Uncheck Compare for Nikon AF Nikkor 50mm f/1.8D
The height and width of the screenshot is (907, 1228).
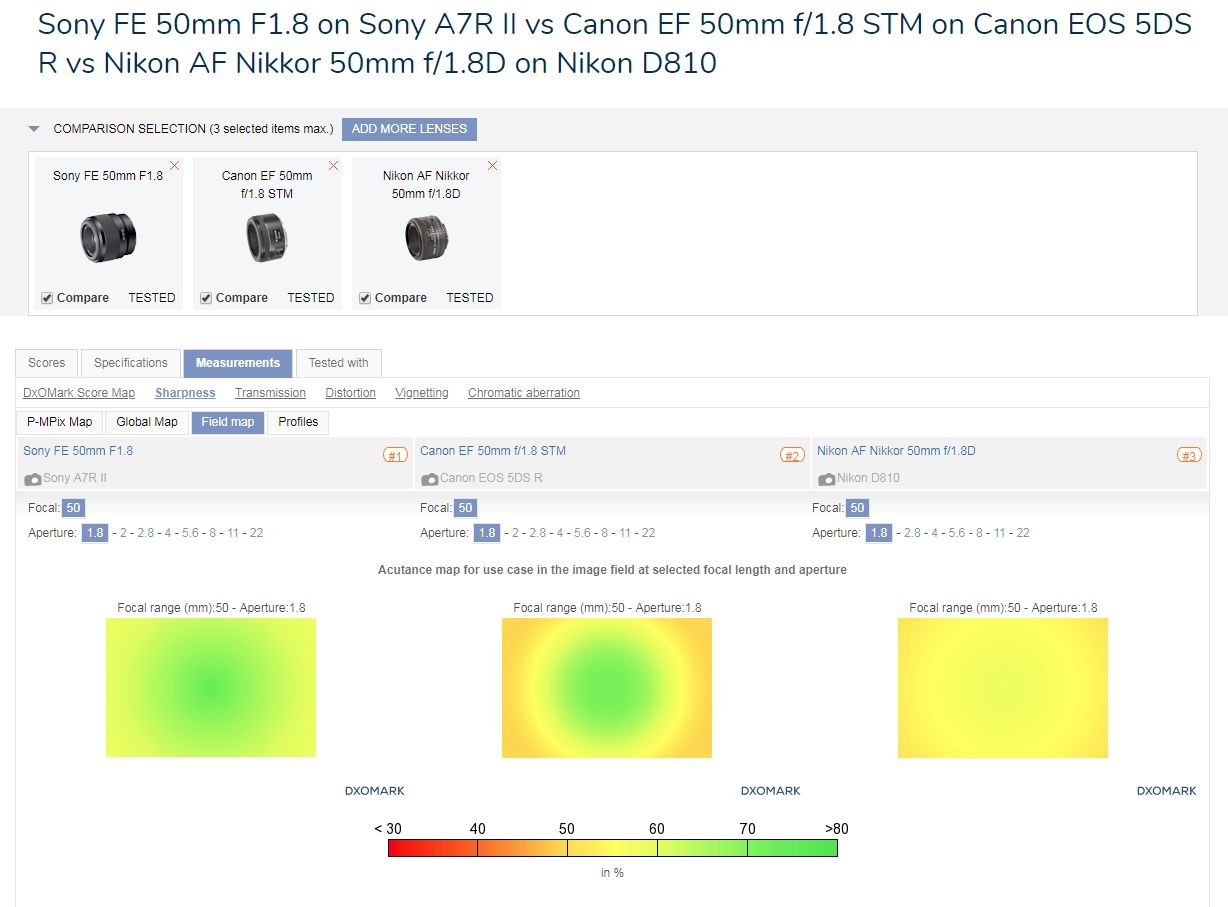pyautogui.click(x=365, y=298)
